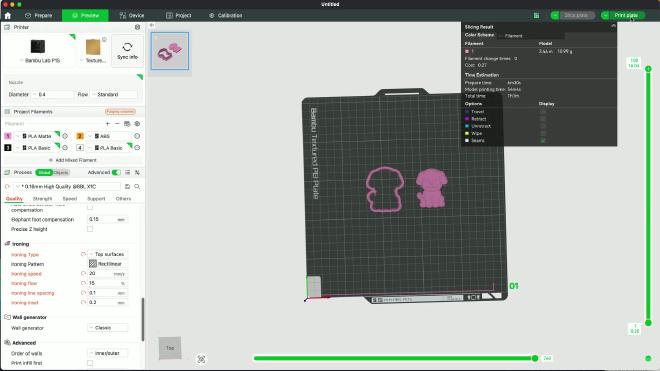Reset Ironing inset to default
The image size is (660, 371).
pos(83,302)
